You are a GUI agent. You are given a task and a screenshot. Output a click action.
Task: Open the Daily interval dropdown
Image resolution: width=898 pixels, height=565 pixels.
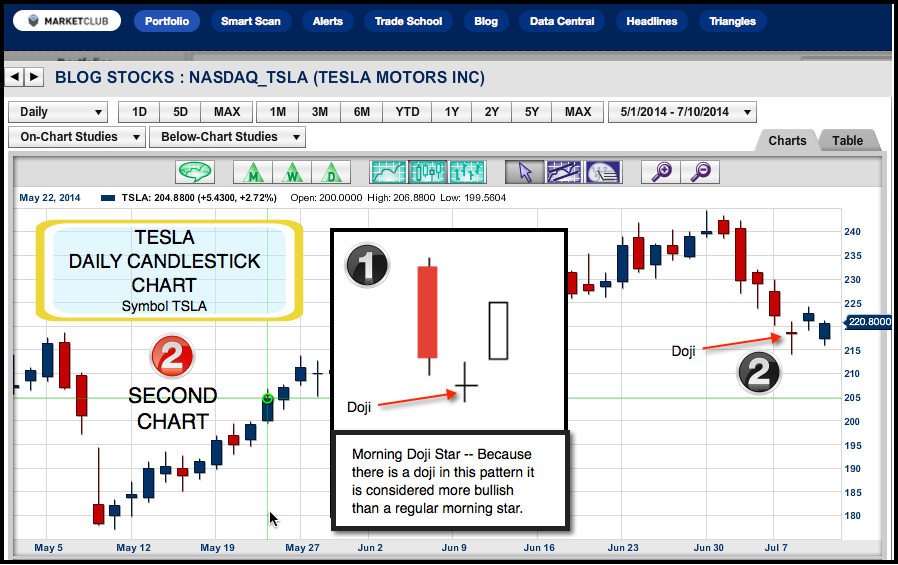[x=58, y=112]
